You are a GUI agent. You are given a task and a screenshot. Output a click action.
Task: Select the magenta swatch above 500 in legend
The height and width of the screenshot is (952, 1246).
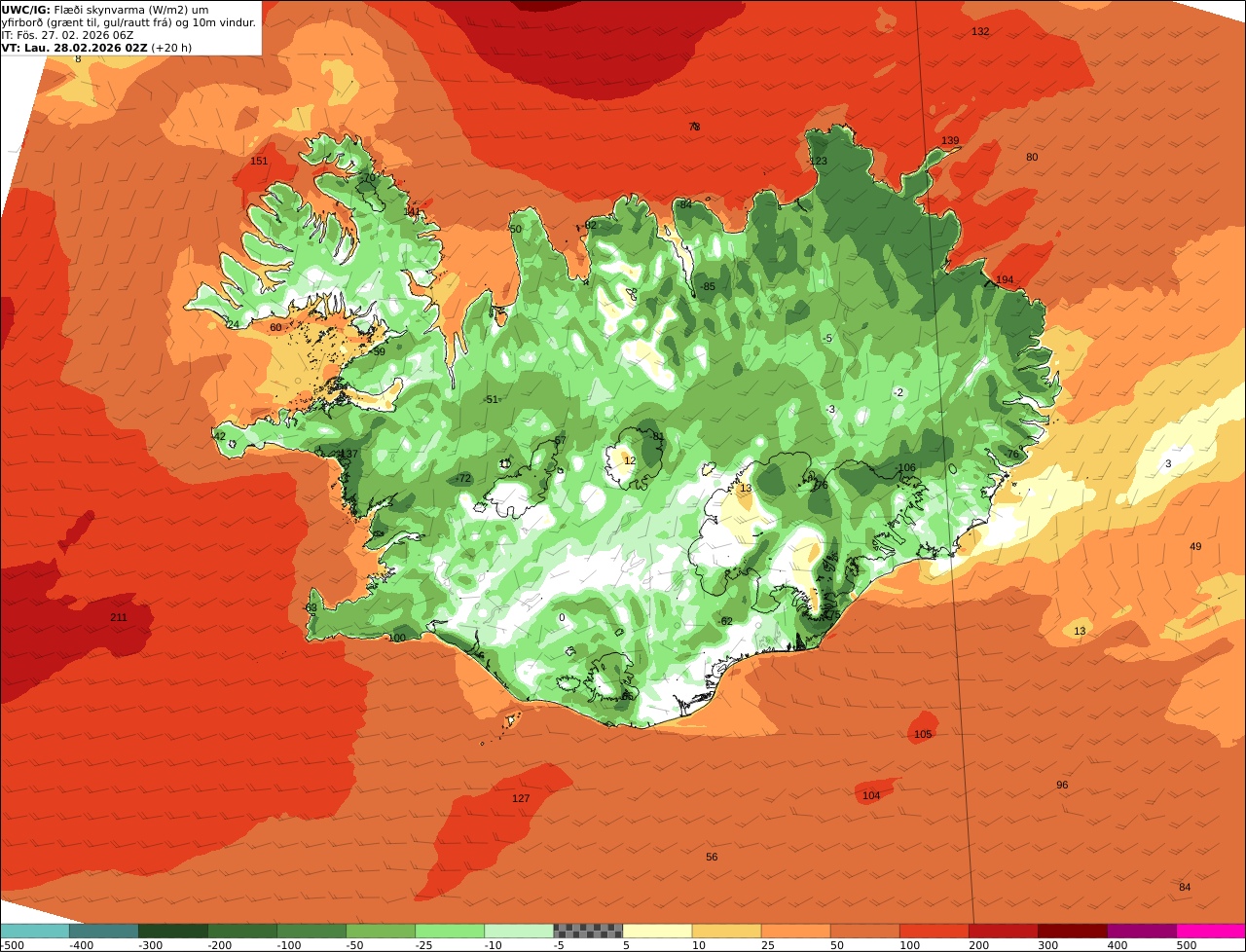coord(1211,931)
